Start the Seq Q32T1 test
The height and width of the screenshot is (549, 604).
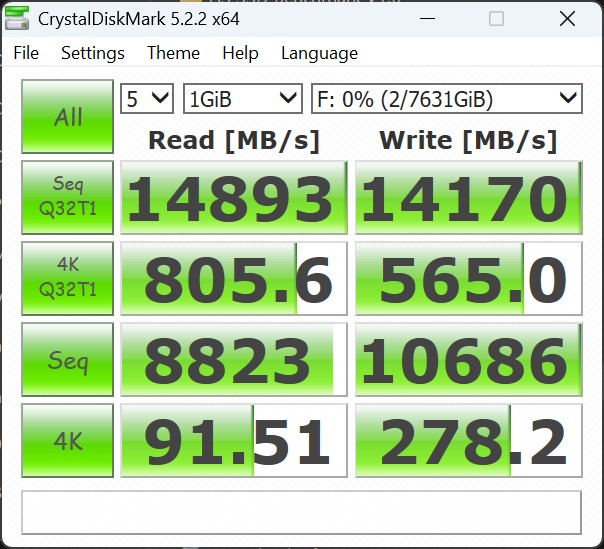click(x=68, y=198)
